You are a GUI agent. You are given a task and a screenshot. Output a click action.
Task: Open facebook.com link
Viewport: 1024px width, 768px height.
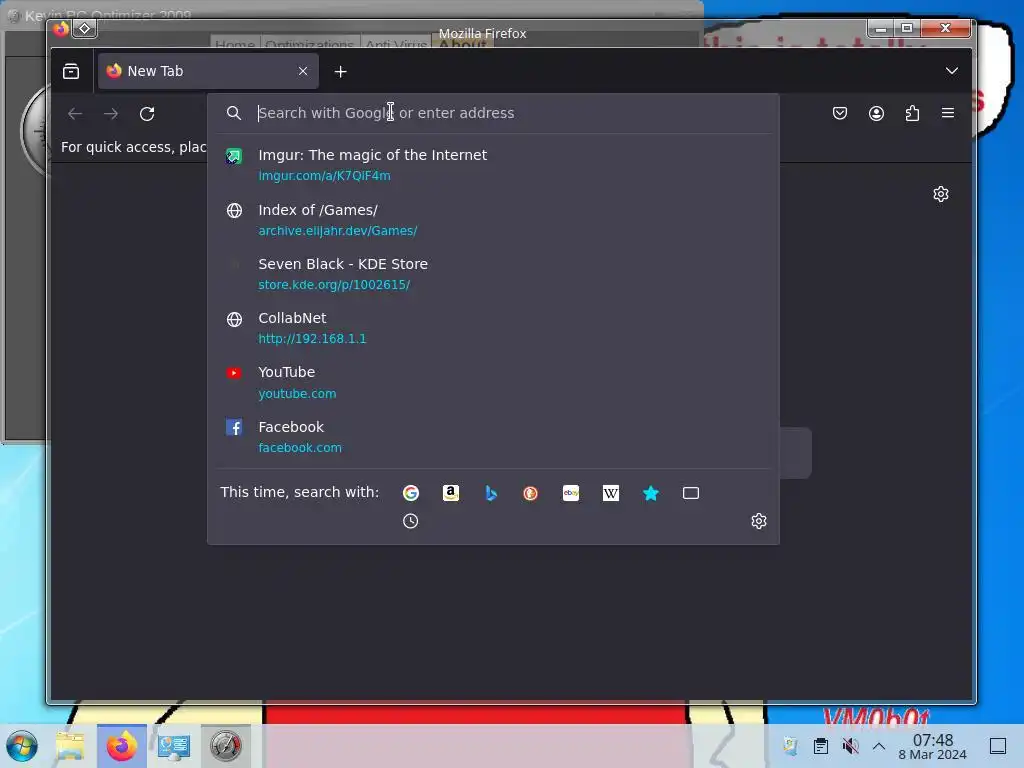(x=300, y=448)
